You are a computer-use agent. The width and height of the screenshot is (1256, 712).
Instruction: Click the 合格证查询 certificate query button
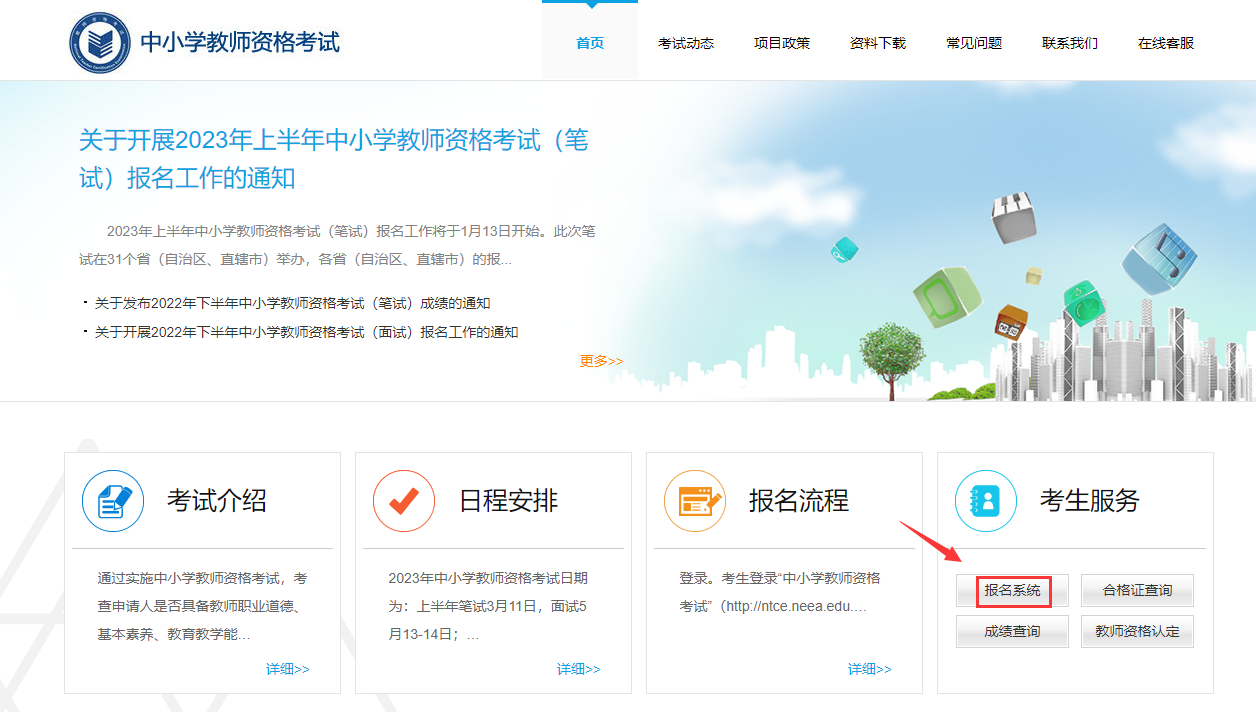pyautogui.click(x=1136, y=590)
